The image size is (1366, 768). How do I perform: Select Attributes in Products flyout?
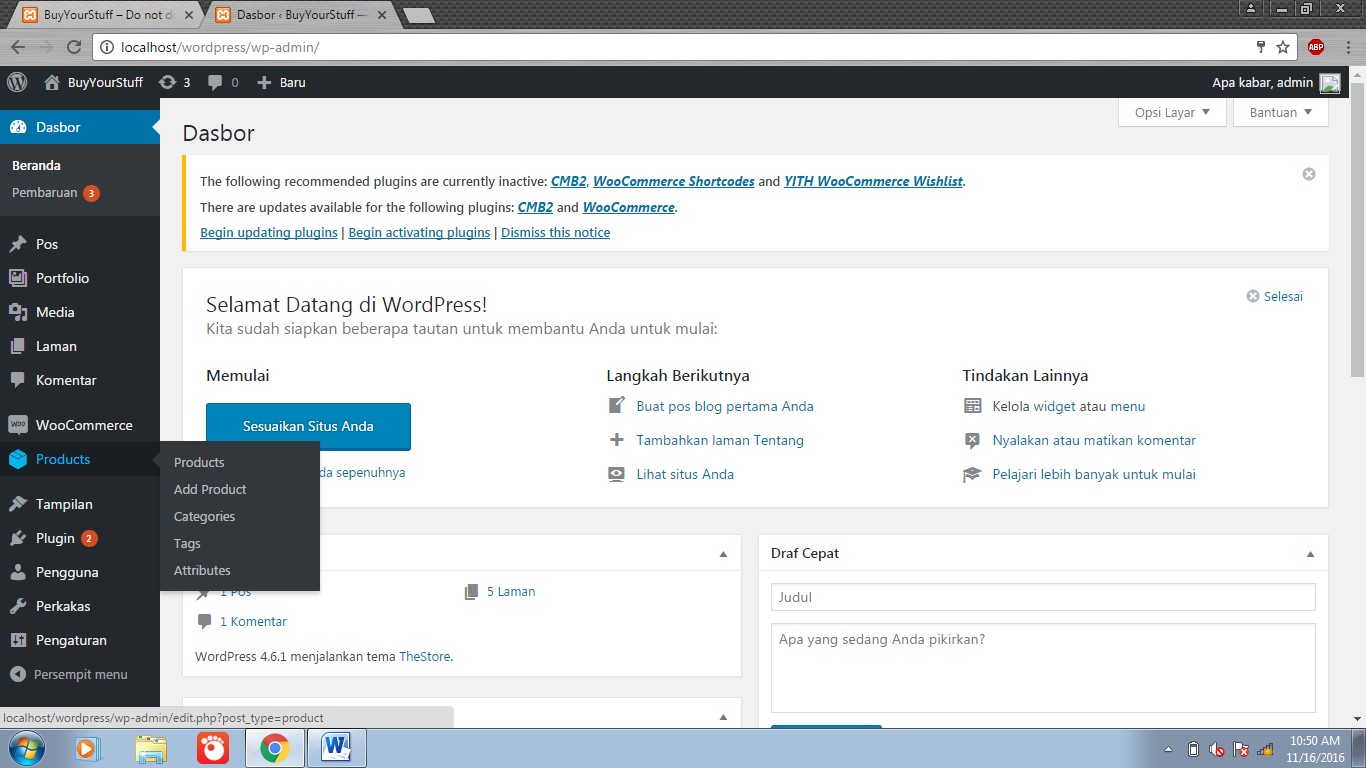(202, 570)
